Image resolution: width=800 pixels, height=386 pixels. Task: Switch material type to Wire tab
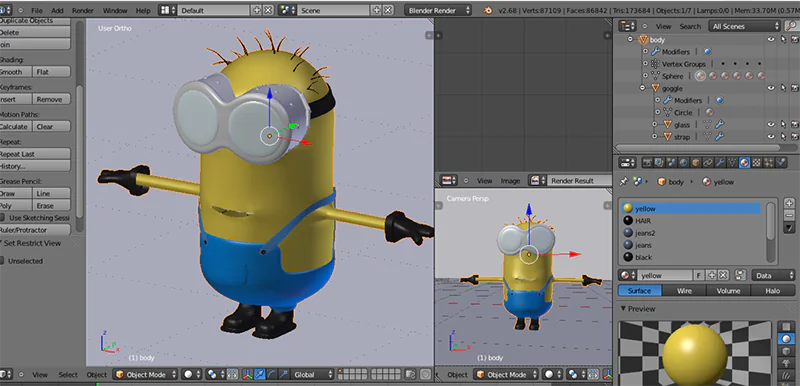click(x=684, y=291)
